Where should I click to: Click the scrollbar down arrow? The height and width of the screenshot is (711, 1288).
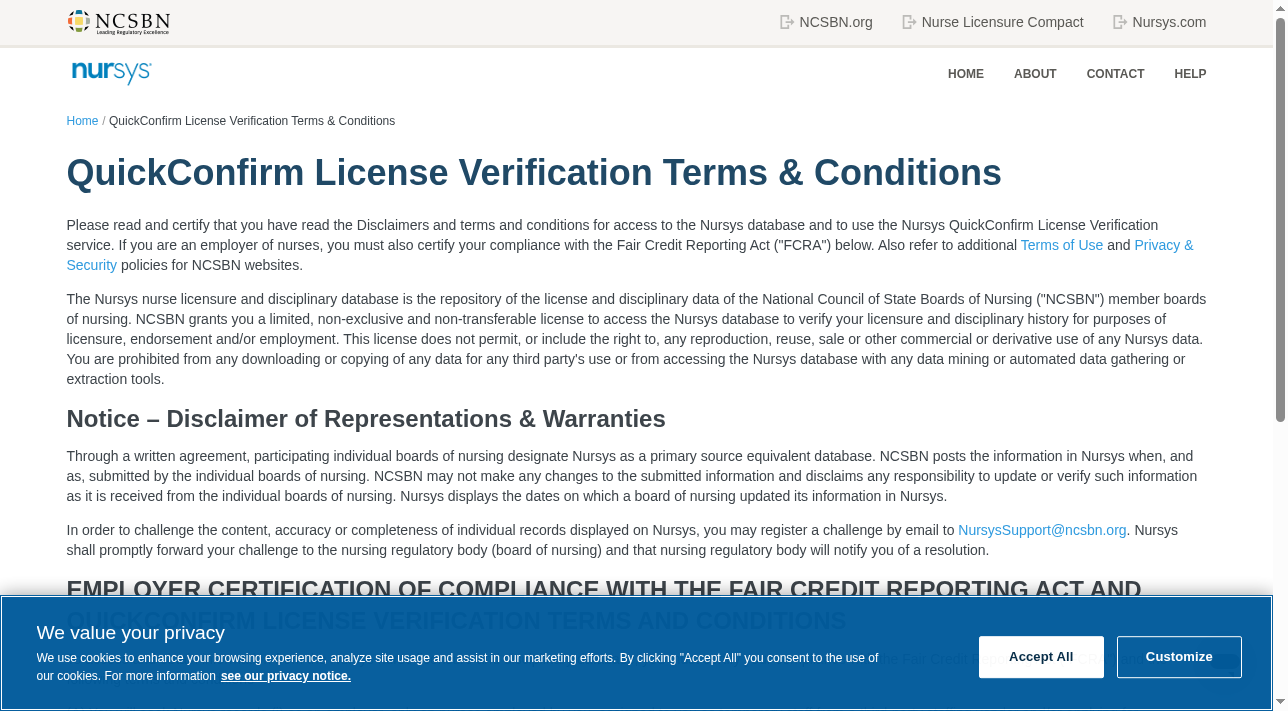pyautogui.click(x=1280, y=703)
